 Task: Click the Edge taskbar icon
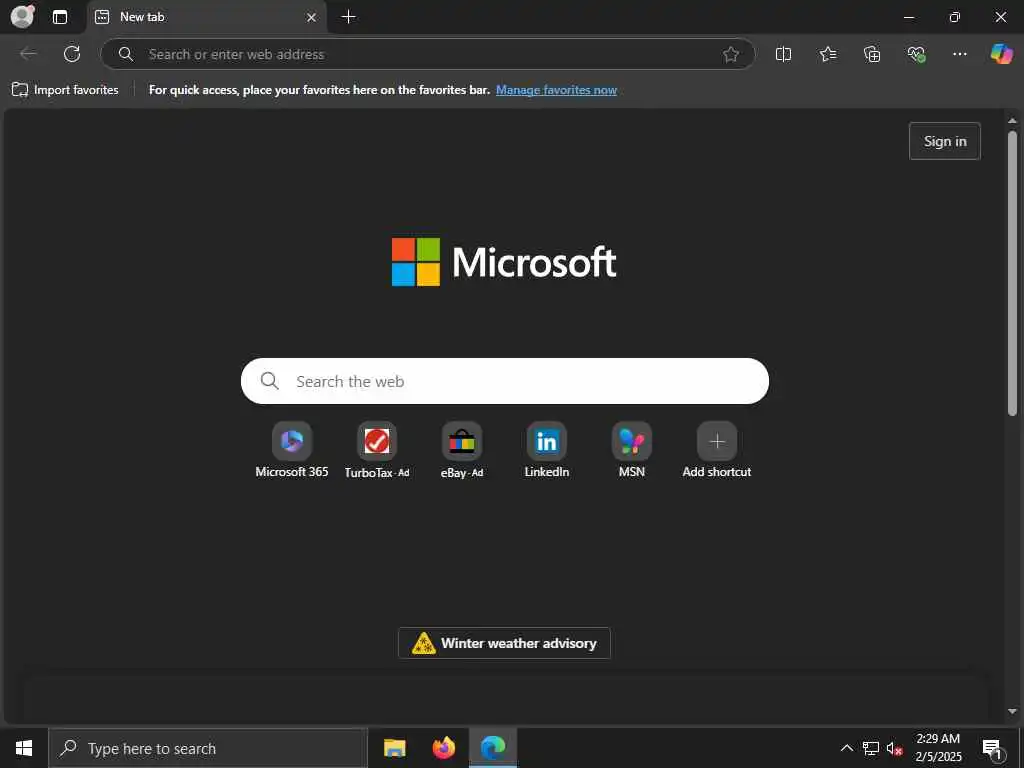(x=493, y=748)
